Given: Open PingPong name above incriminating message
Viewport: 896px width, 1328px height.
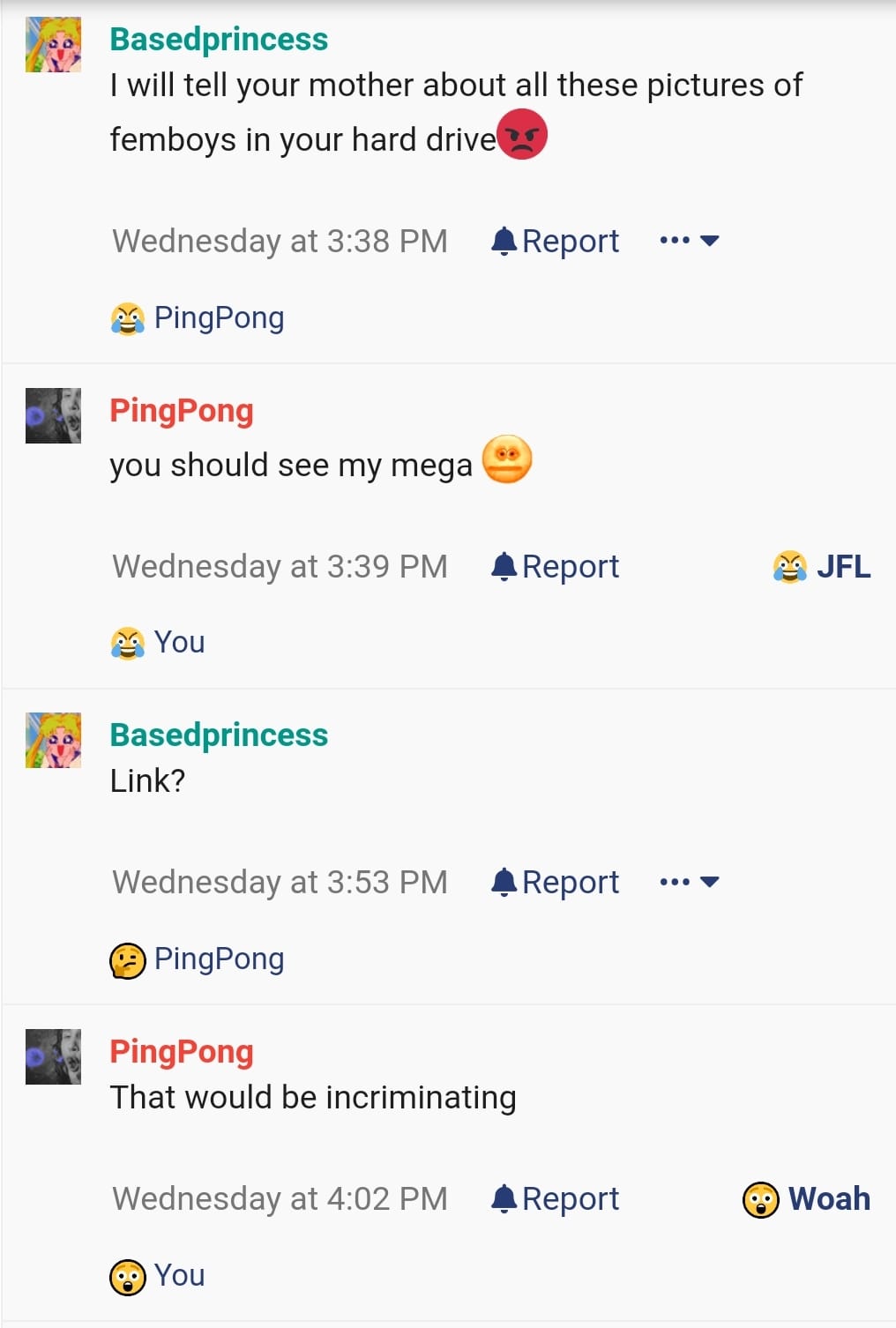Looking at the screenshot, I should (182, 1051).
